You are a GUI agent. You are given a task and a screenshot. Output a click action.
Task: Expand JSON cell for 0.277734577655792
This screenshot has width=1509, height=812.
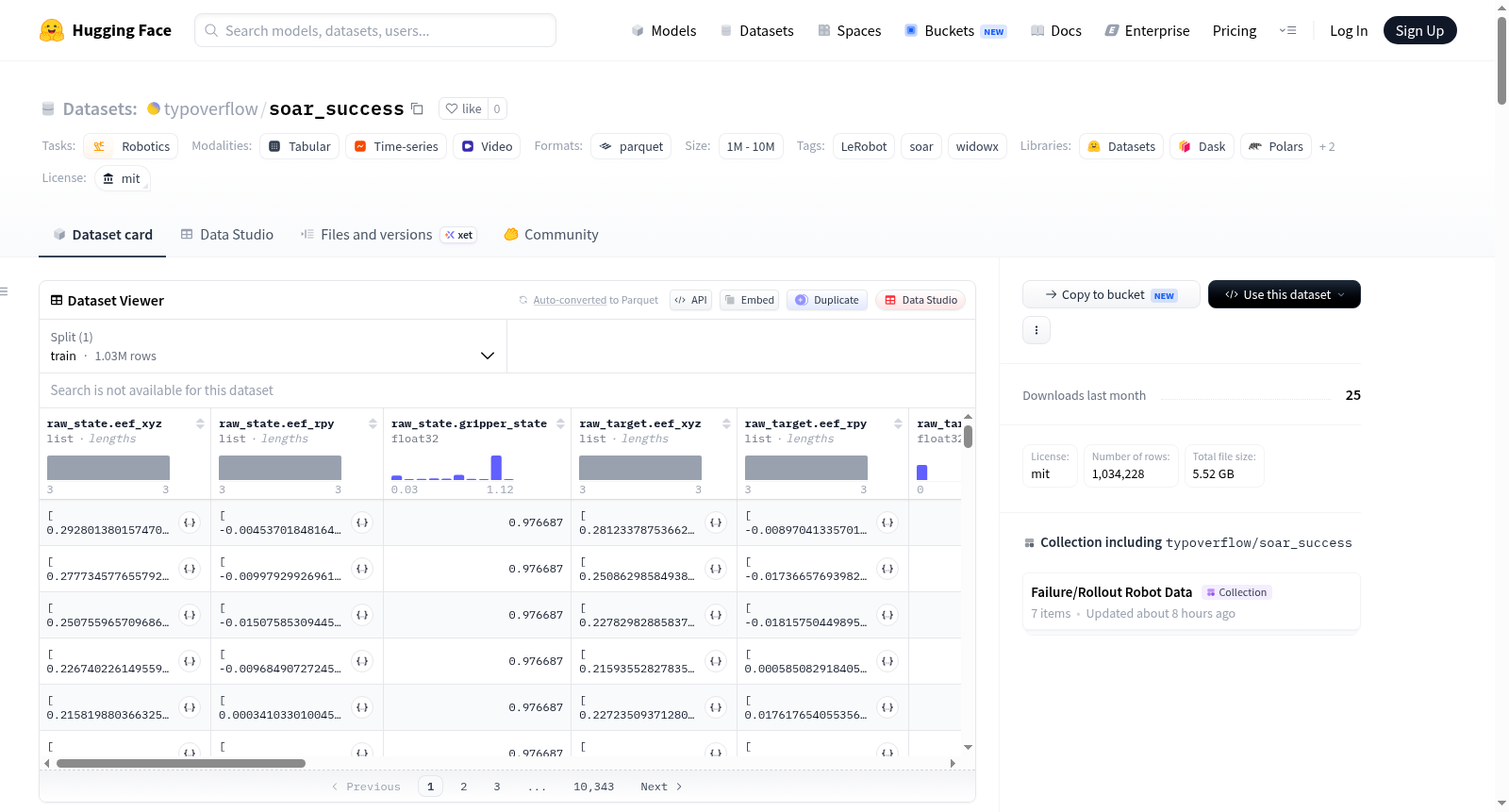click(190, 569)
